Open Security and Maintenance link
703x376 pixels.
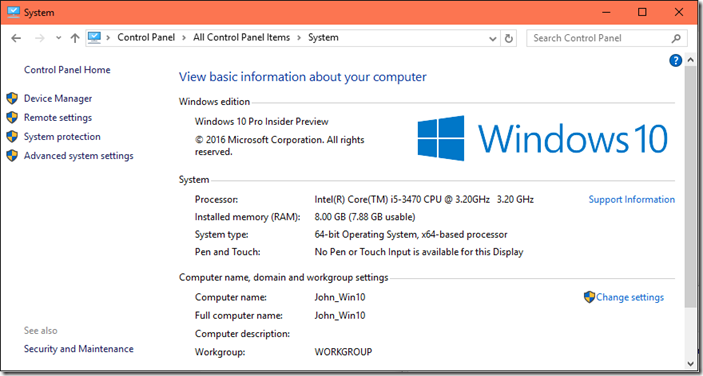coord(79,349)
